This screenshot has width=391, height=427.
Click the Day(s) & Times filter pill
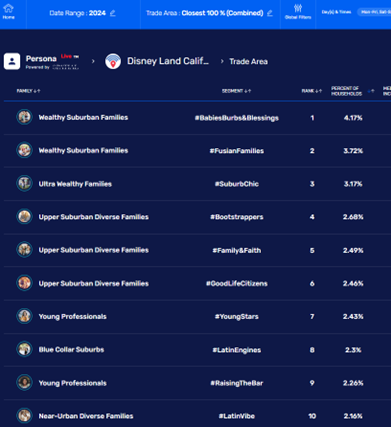pos(374,12)
